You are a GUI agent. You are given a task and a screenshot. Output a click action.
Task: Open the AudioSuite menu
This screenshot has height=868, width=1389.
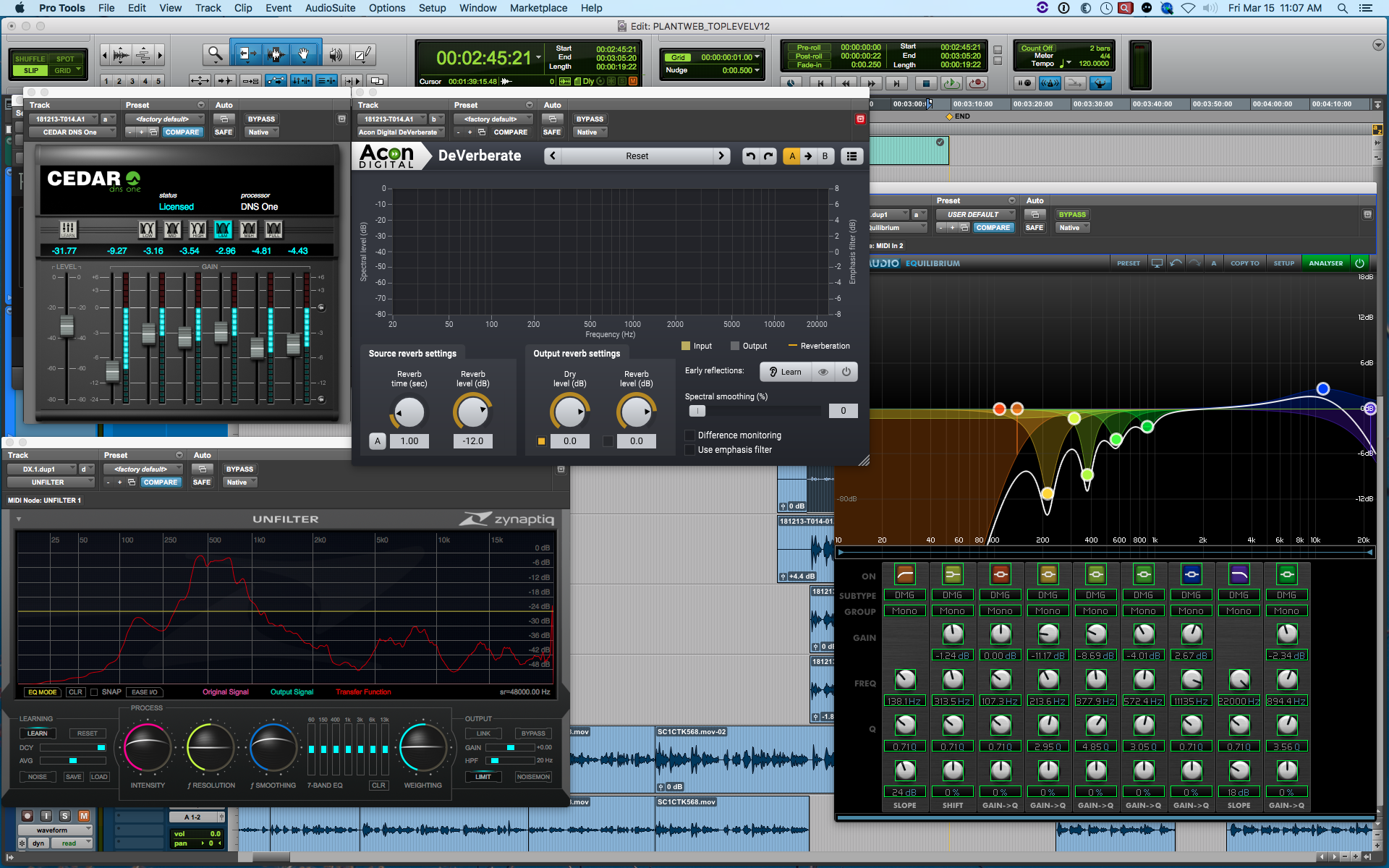[330, 8]
